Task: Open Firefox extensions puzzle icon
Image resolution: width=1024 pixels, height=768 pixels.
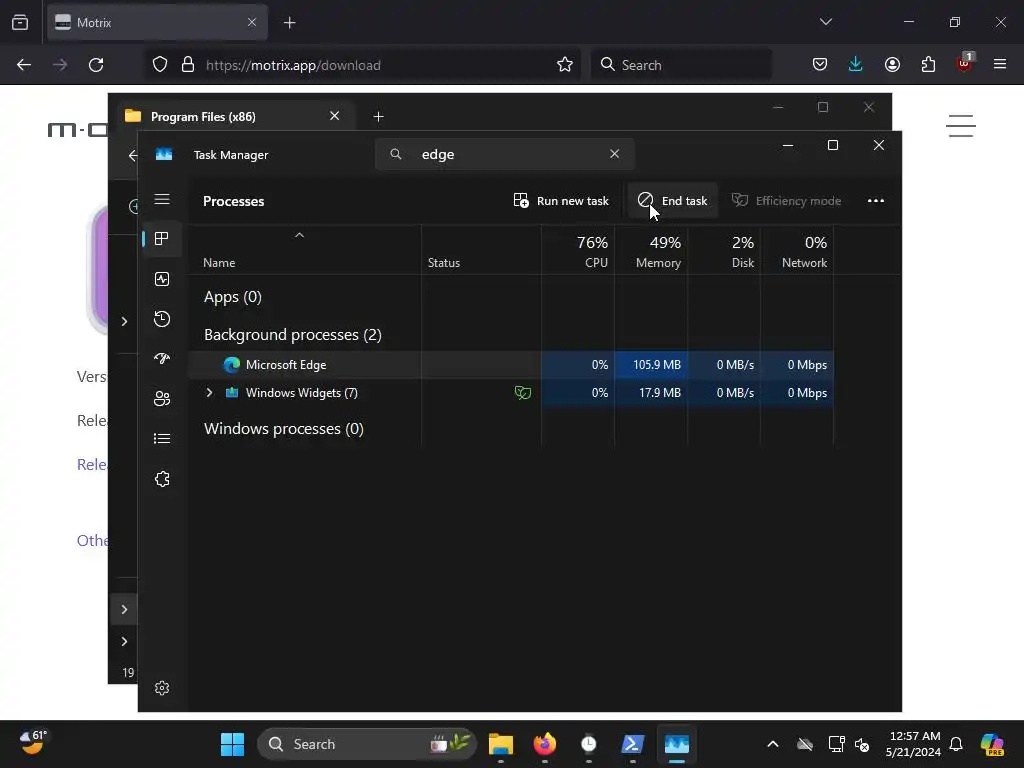Action: click(928, 65)
